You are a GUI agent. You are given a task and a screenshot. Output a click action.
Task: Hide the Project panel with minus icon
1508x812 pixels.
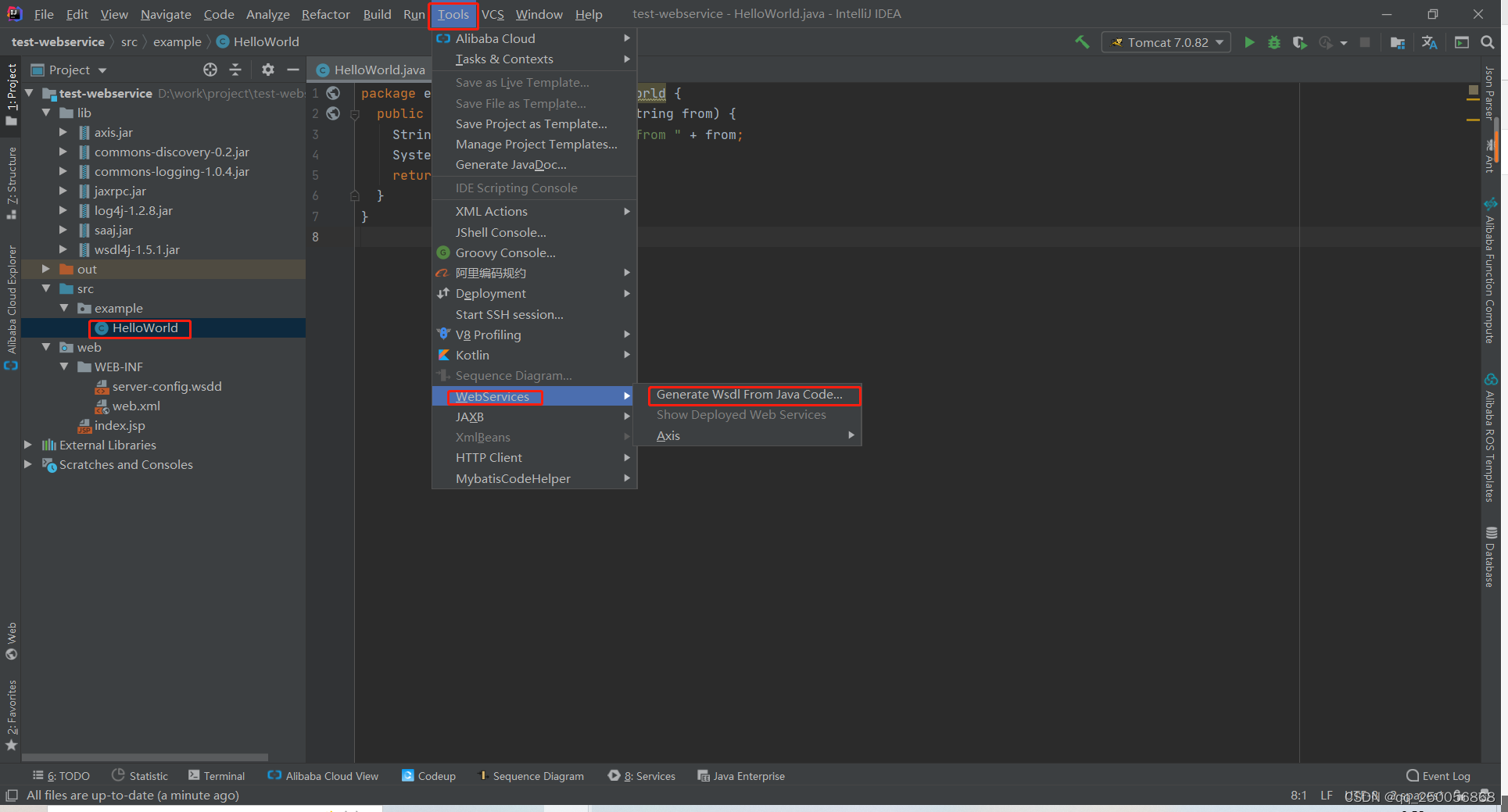pos(293,70)
